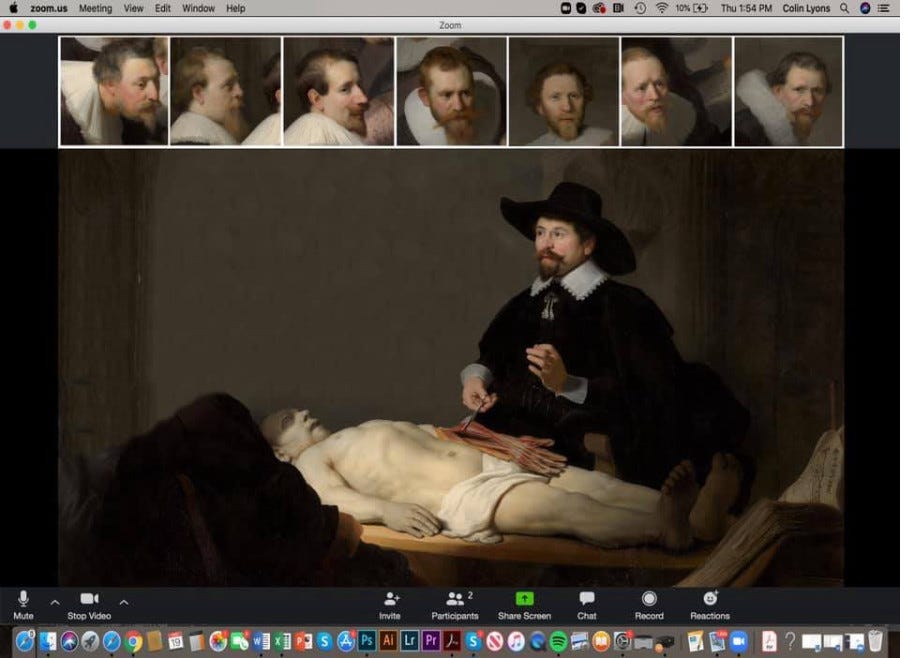Viewport: 910px width, 658px height.
Task: Open Photos app from the Dock
Action: click(x=218, y=641)
